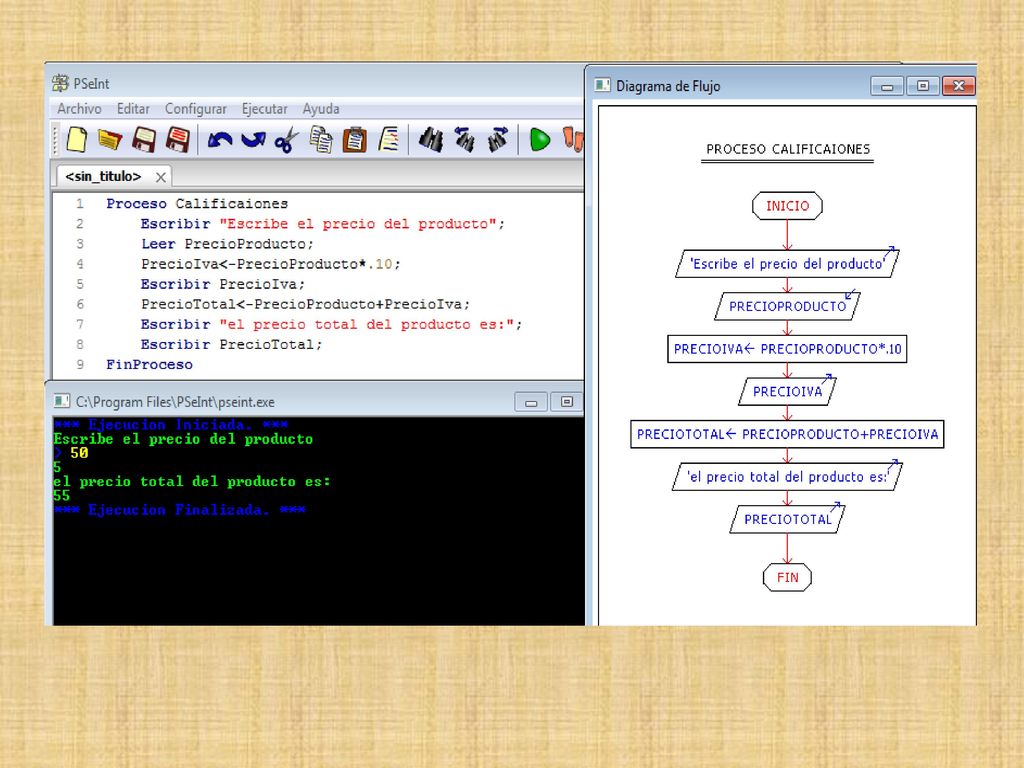Paste with the clipboard icon
The image size is (1024, 768).
(355, 139)
